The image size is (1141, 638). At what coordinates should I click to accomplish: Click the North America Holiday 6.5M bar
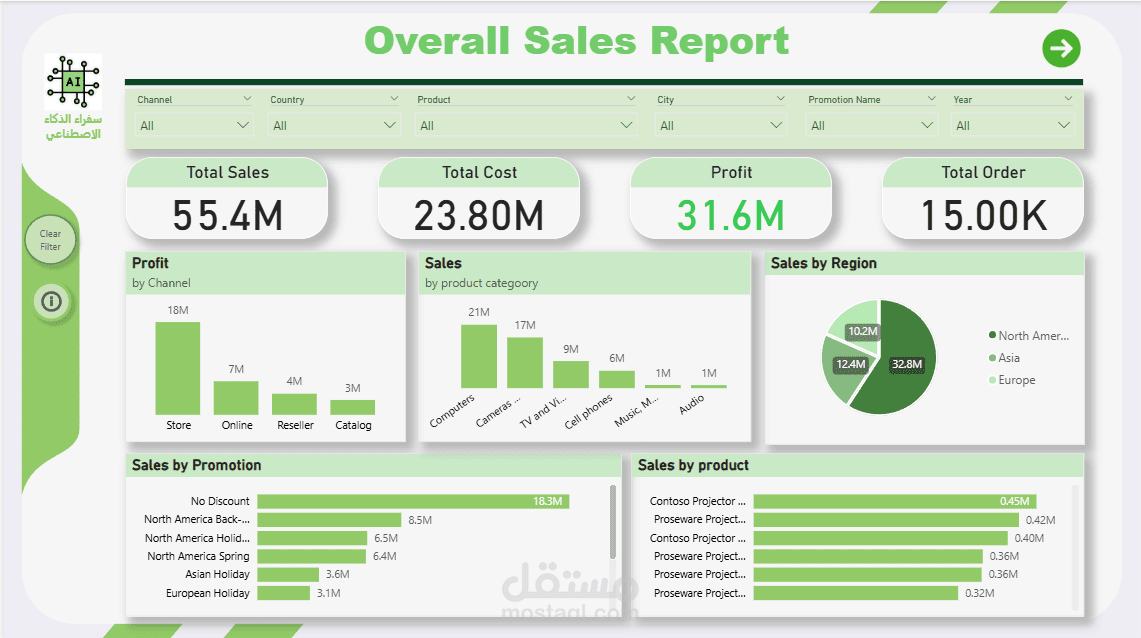click(x=312, y=538)
